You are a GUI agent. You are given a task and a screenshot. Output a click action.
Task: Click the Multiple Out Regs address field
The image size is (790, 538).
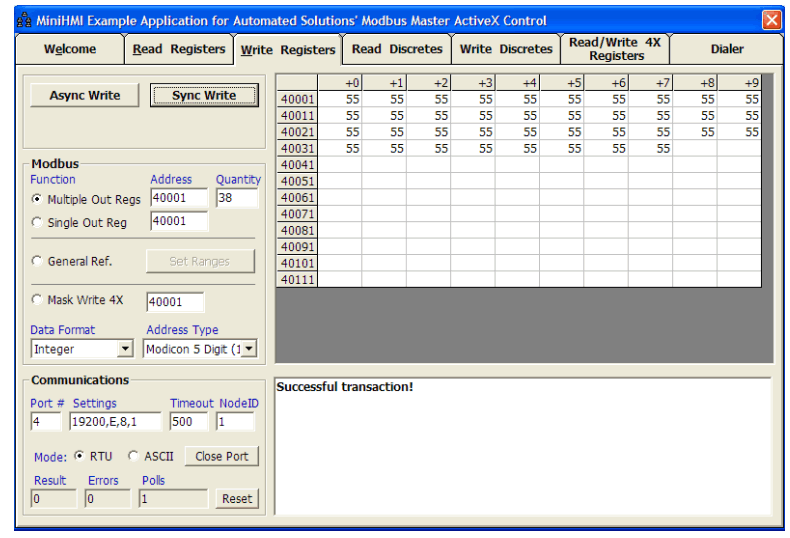tap(179, 198)
